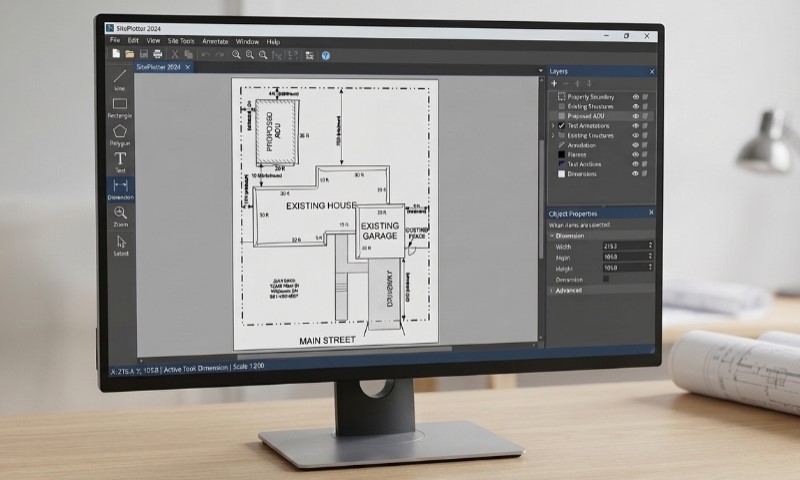Activate the Text tool
This screenshot has width=800, height=480.
120,162
